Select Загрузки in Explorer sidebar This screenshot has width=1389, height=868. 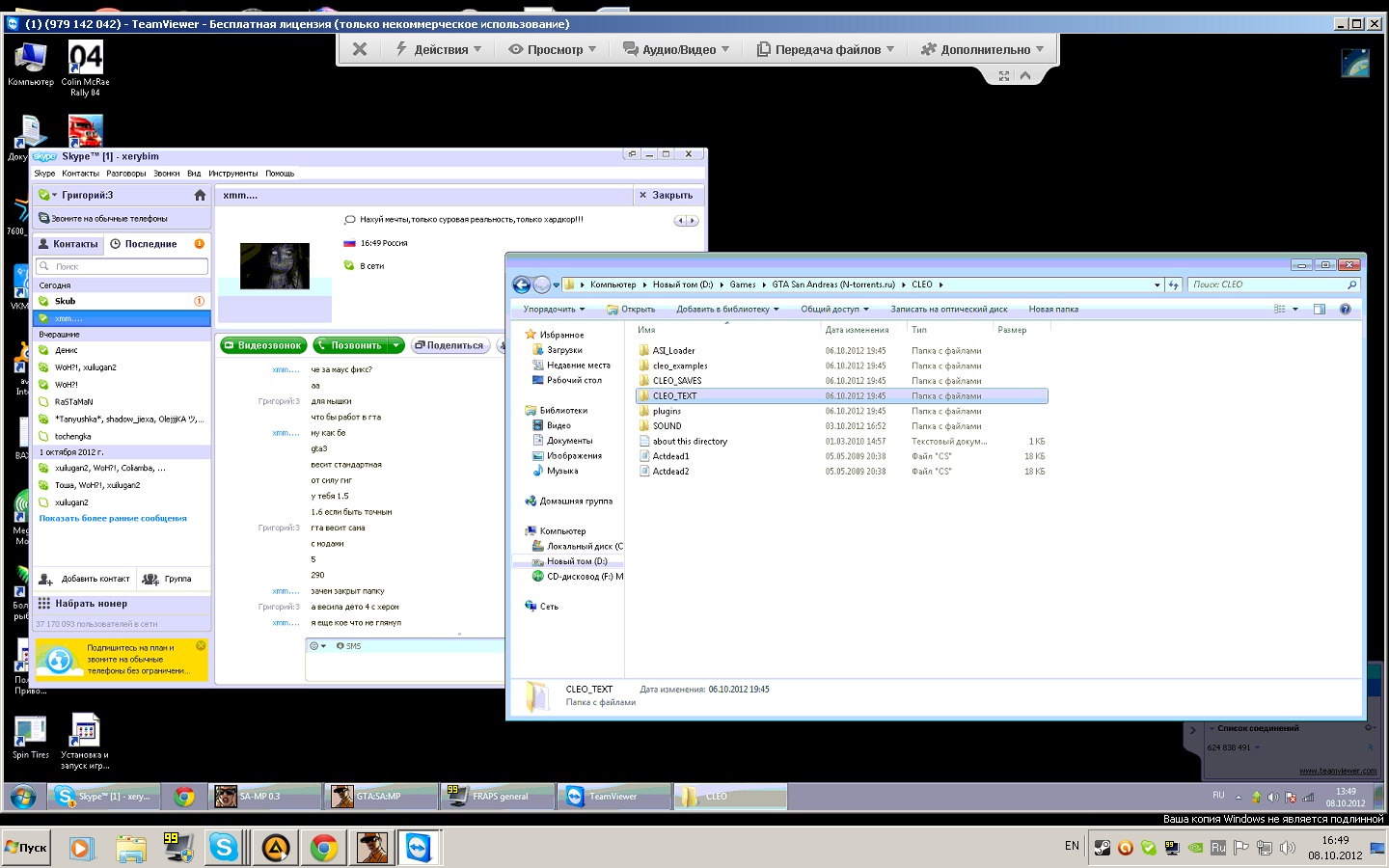[564, 350]
